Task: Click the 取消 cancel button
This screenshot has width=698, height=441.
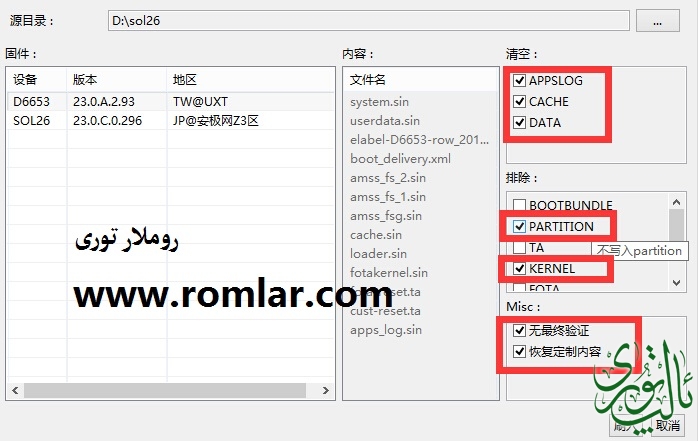Action: click(668, 425)
